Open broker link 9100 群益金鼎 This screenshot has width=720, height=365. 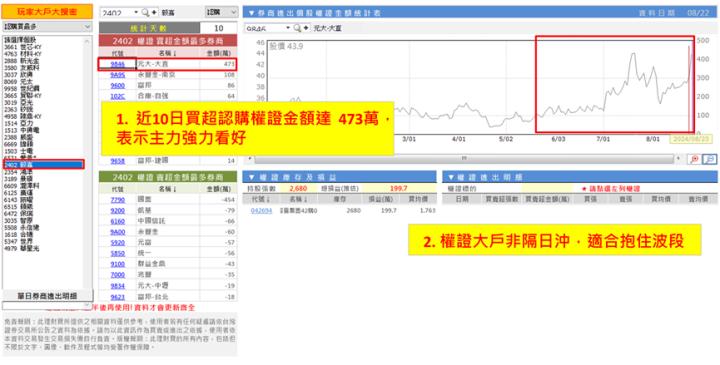[118, 264]
